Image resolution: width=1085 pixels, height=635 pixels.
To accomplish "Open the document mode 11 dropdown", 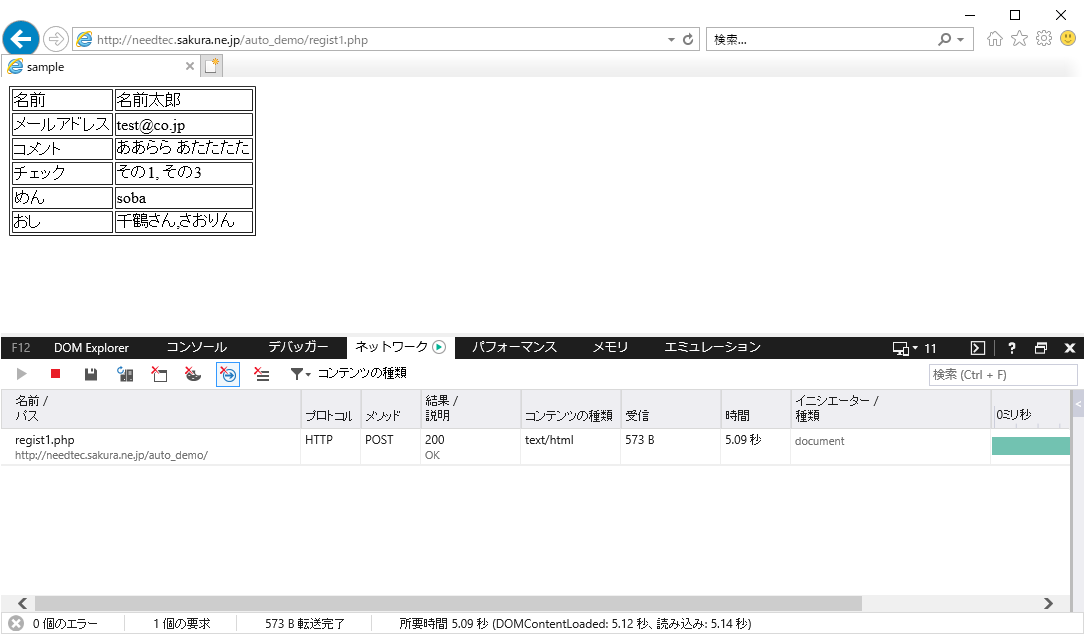I will coord(914,348).
